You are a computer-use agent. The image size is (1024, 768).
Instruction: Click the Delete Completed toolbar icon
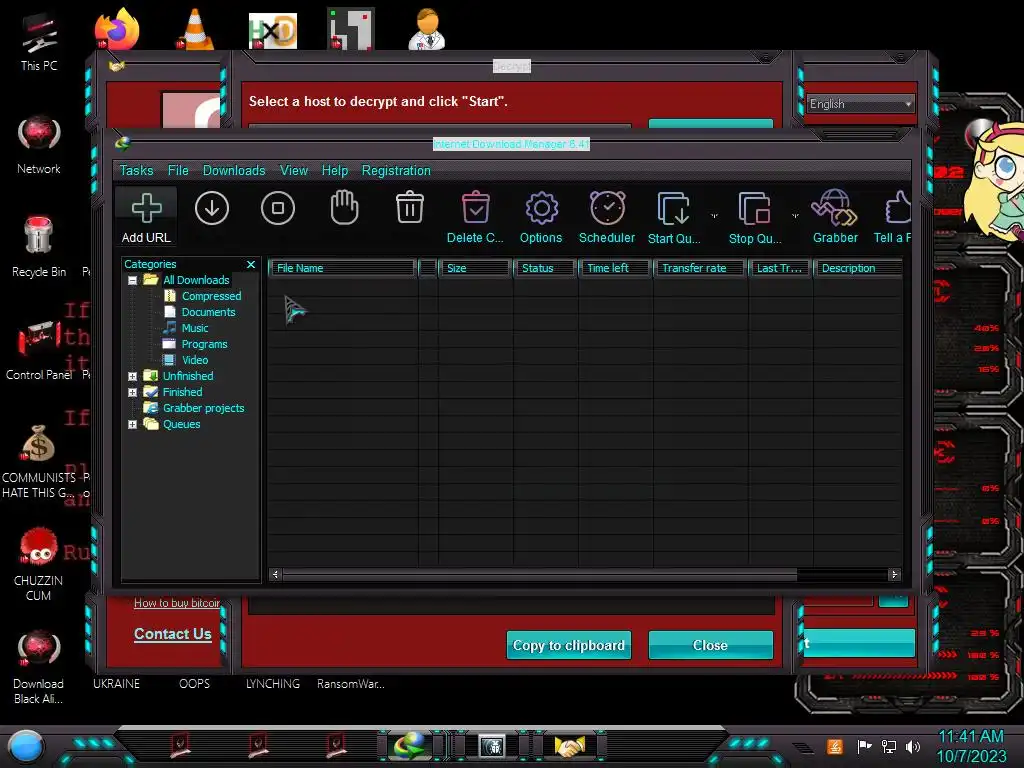[x=475, y=217]
